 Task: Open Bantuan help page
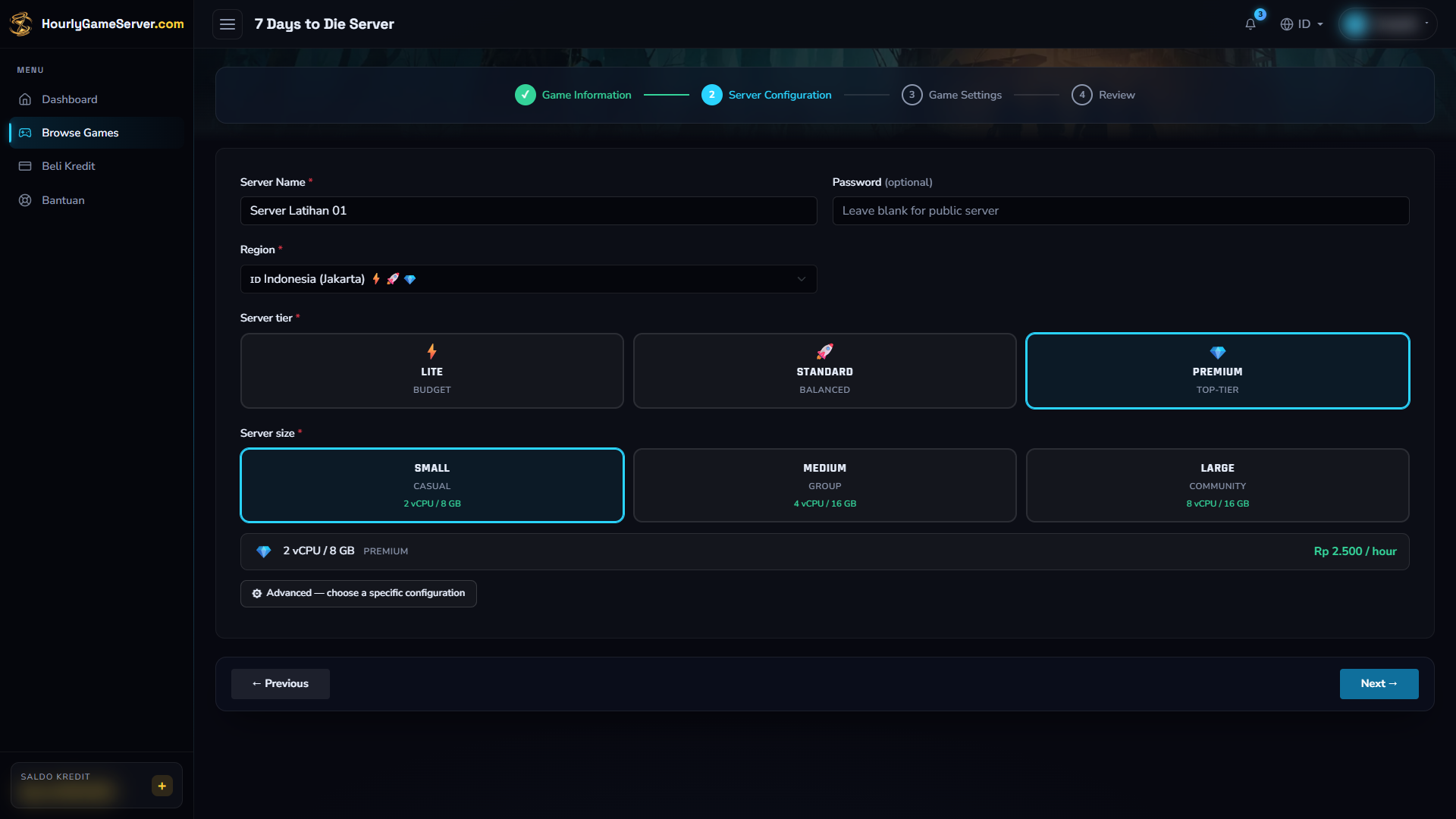pos(96,200)
